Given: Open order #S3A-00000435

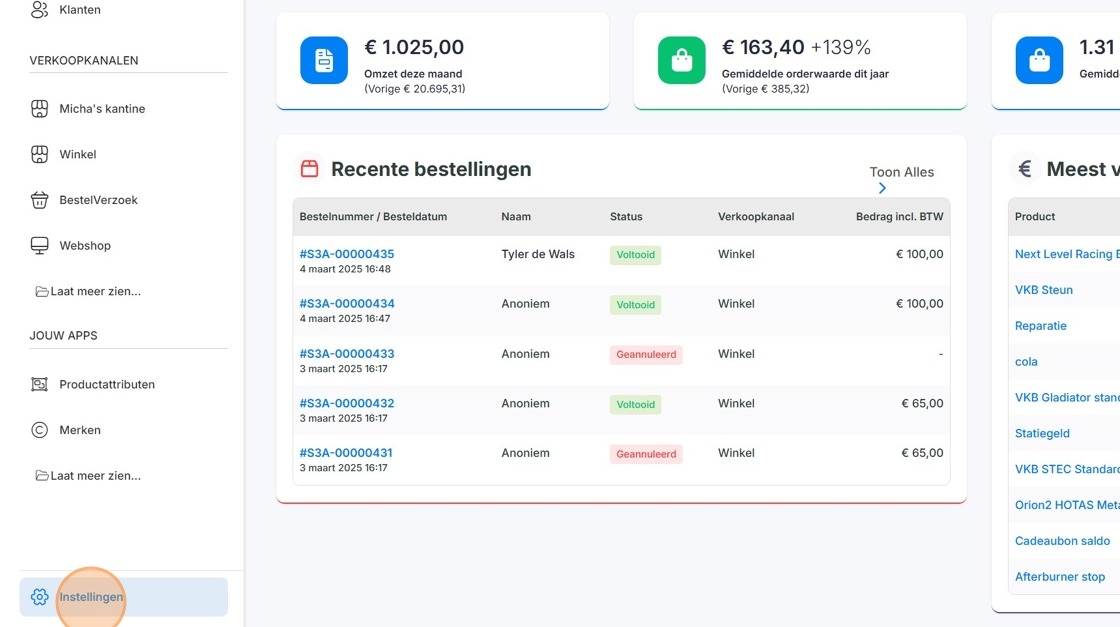Looking at the screenshot, I should point(346,254).
